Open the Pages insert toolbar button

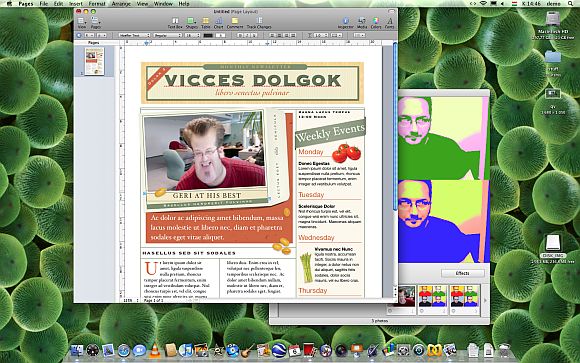tap(95, 23)
